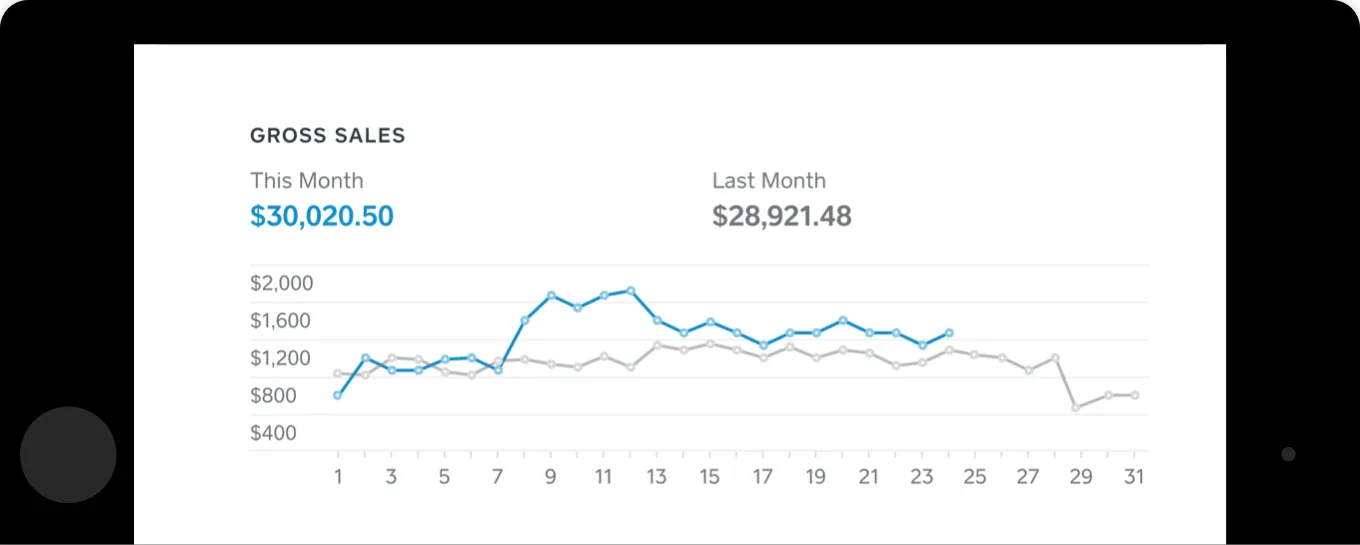Image resolution: width=1360 pixels, height=545 pixels.
Task: Click the GROSS SALES heading
Action: pyautogui.click(x=328, y=136)
